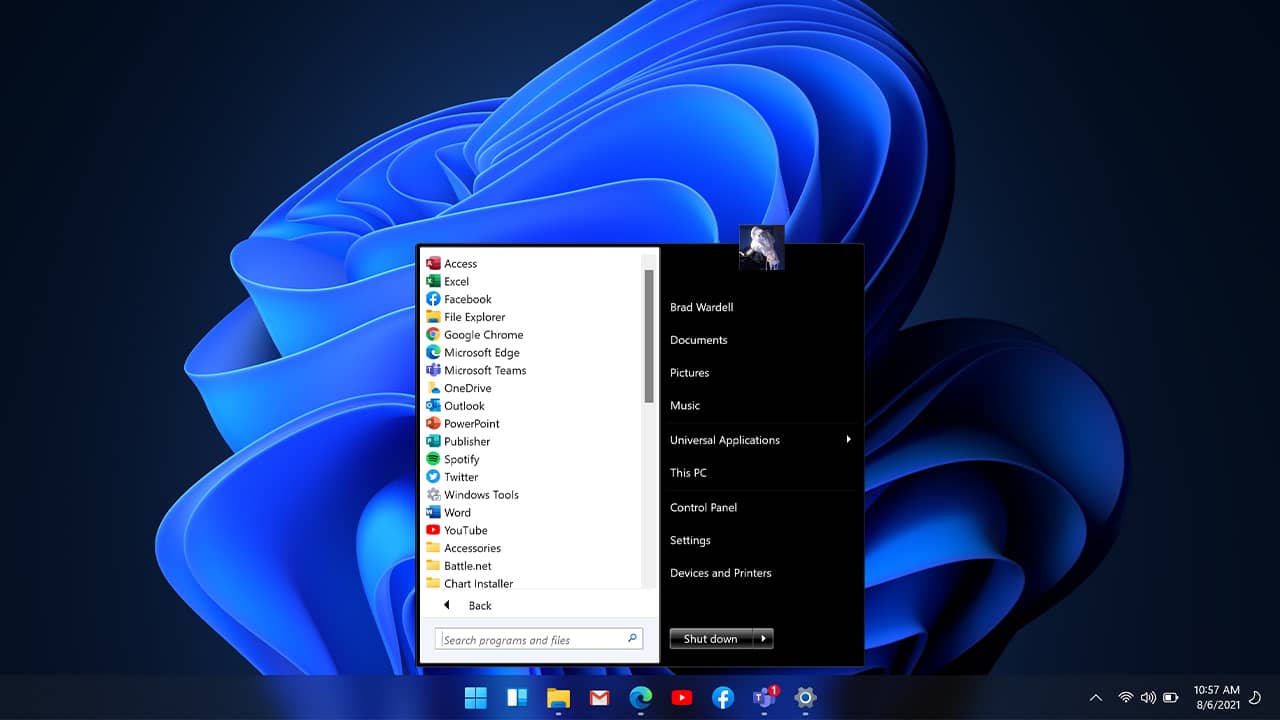The image size is (1280, 720).
Task: Expand Universal Applications submenu arrow
Action: coord(848,439)
